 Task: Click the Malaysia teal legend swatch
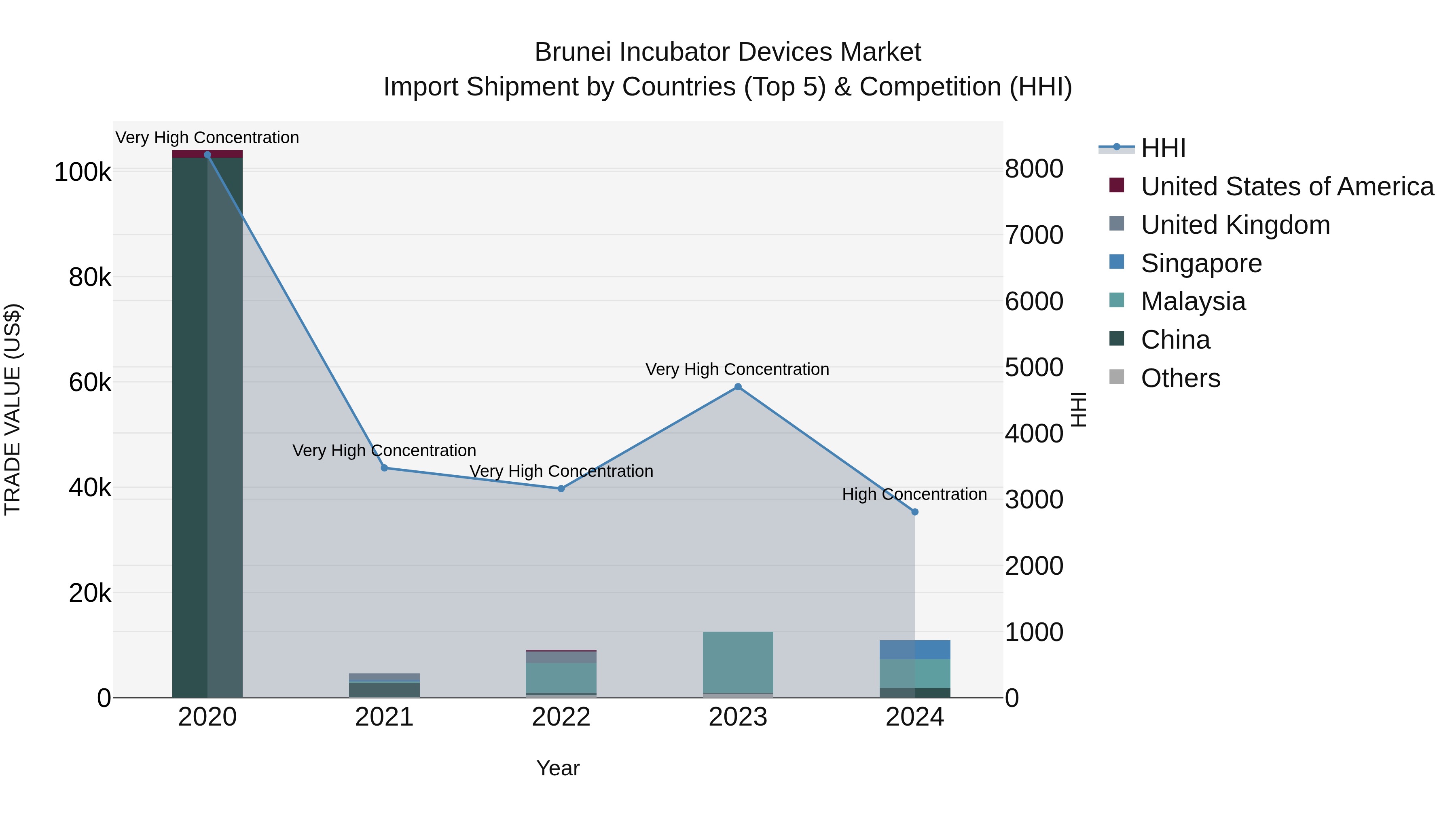1117,300
